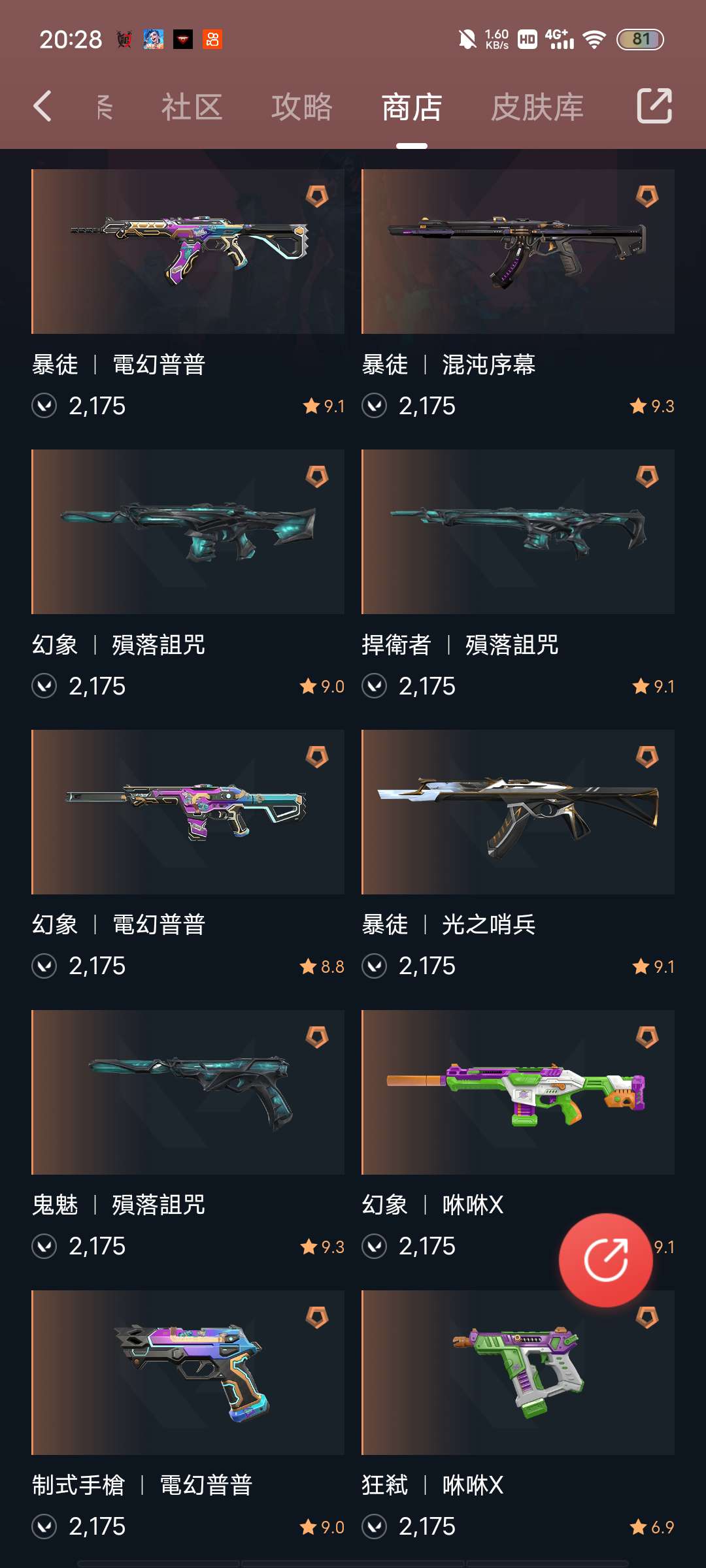Open the 制式手槍 電幻普普 pistol image
Screen dimensions: 706x1568
(188, 1373)
